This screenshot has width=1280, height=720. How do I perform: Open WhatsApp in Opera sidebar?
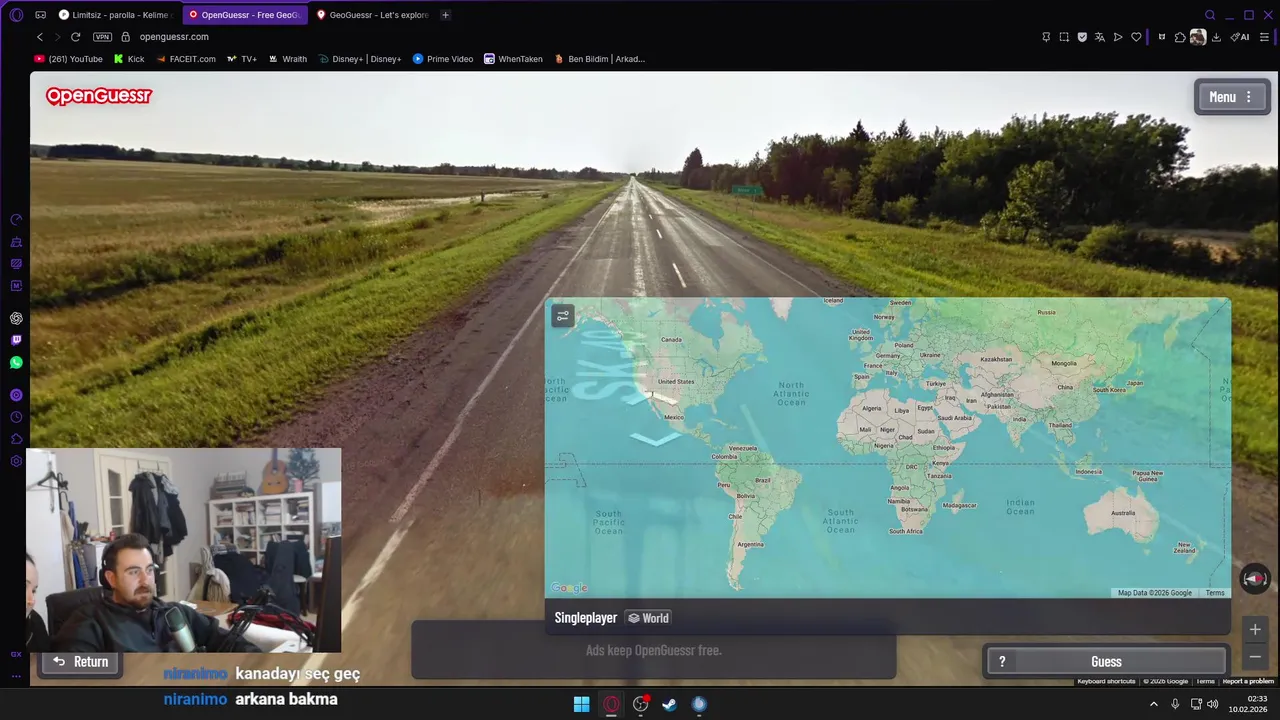click(16, 362)
